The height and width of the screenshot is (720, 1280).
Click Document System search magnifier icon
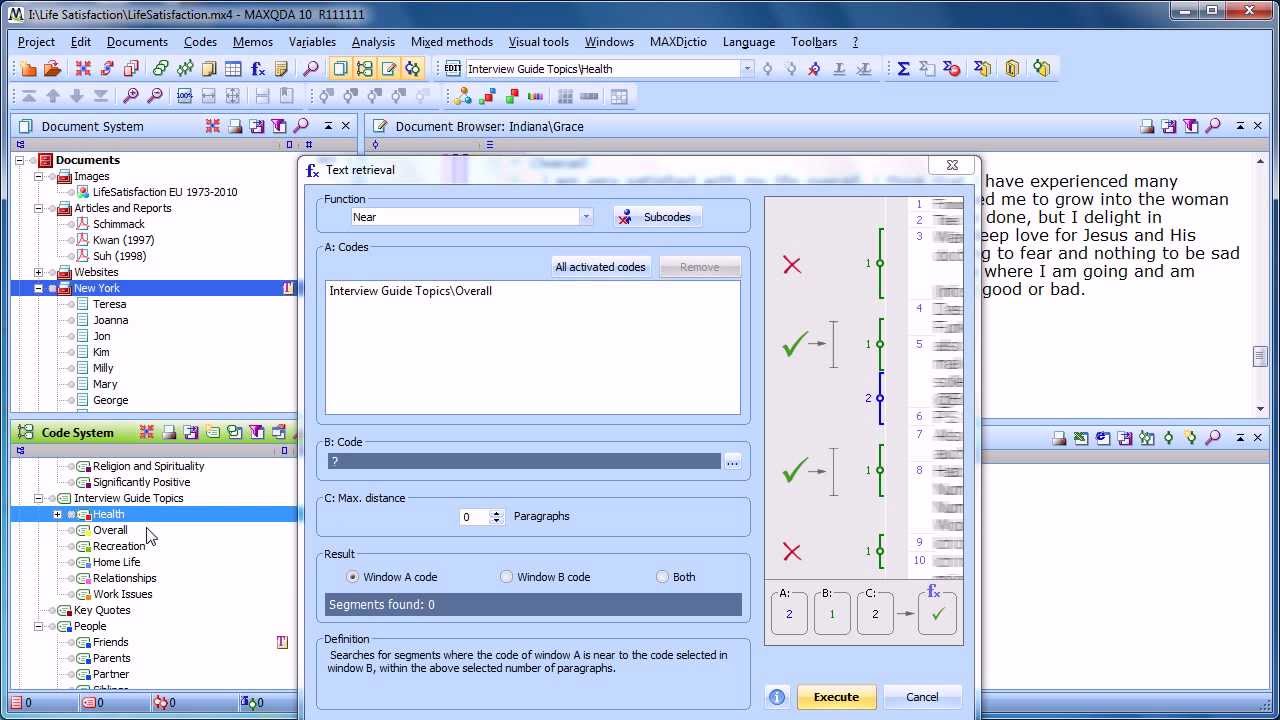coord(301,126)
